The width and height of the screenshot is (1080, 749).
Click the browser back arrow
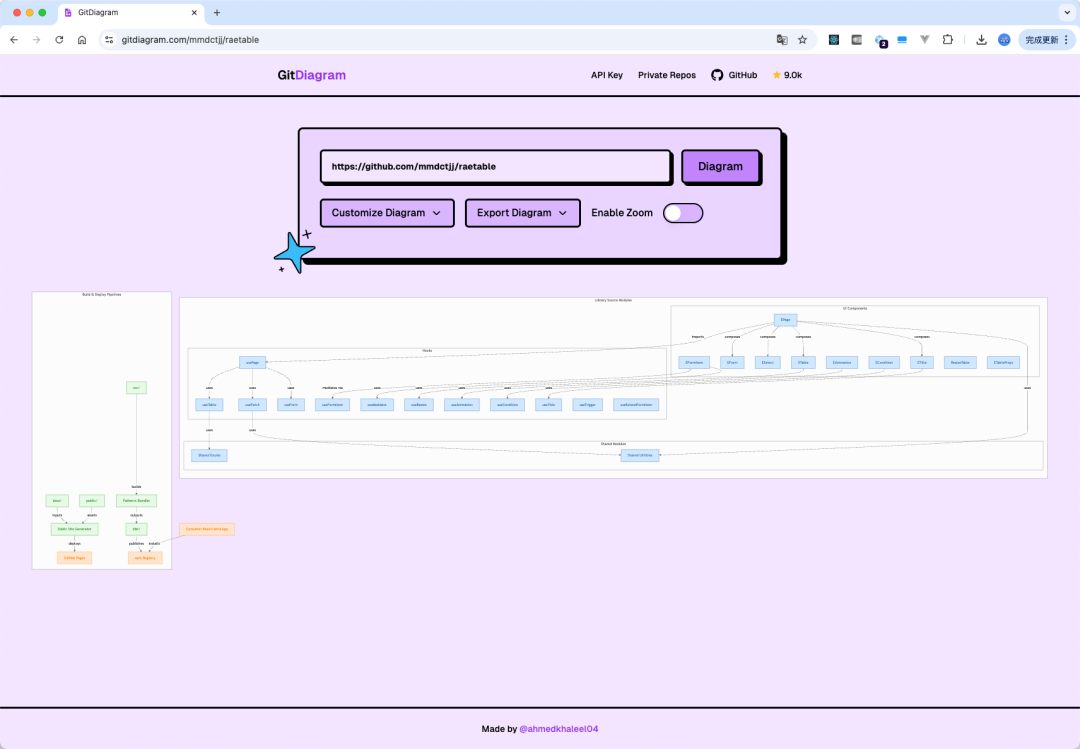(x=14, y=40)
